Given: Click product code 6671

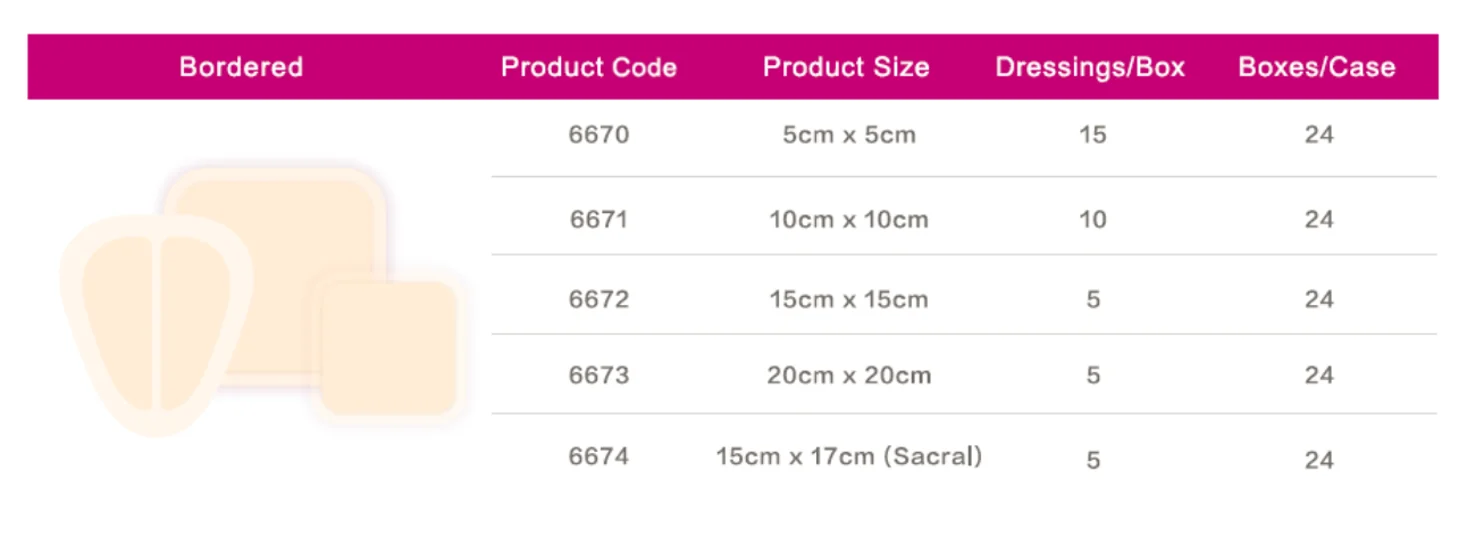Looking at the screenshot, I should (599, 219).
